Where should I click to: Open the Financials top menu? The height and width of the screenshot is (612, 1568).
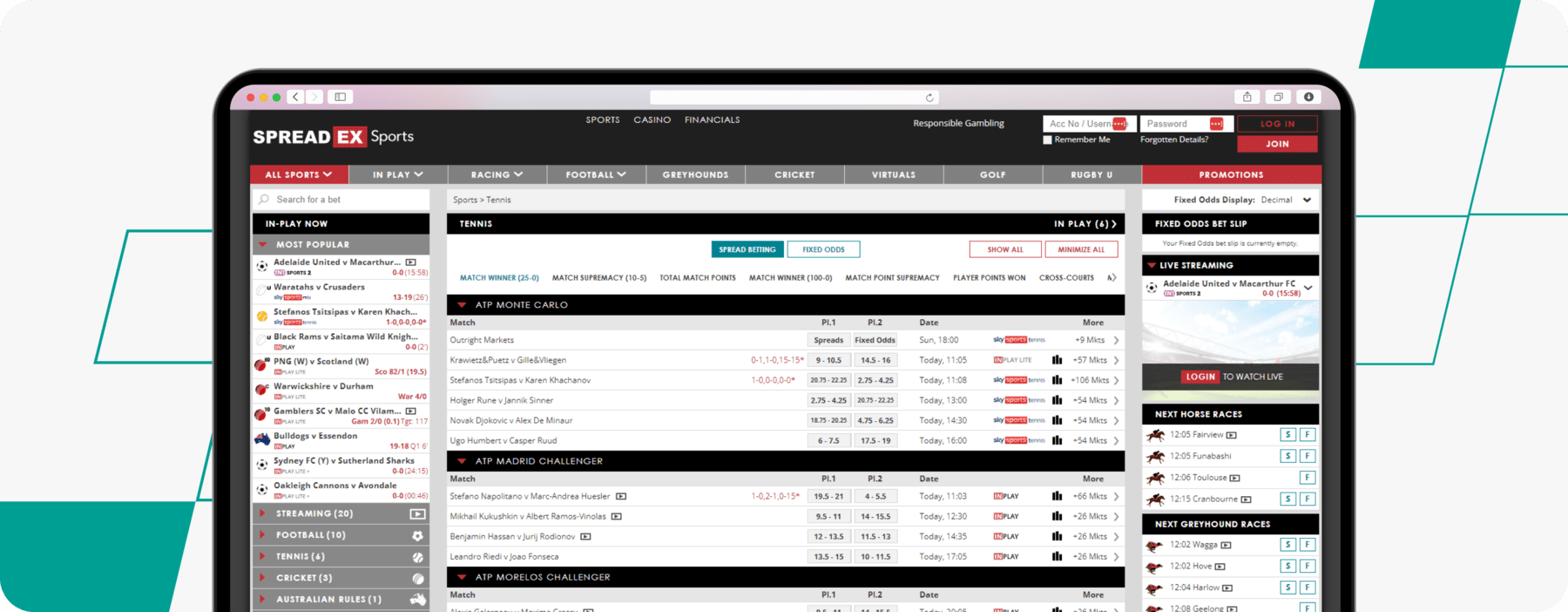[713, 120]
